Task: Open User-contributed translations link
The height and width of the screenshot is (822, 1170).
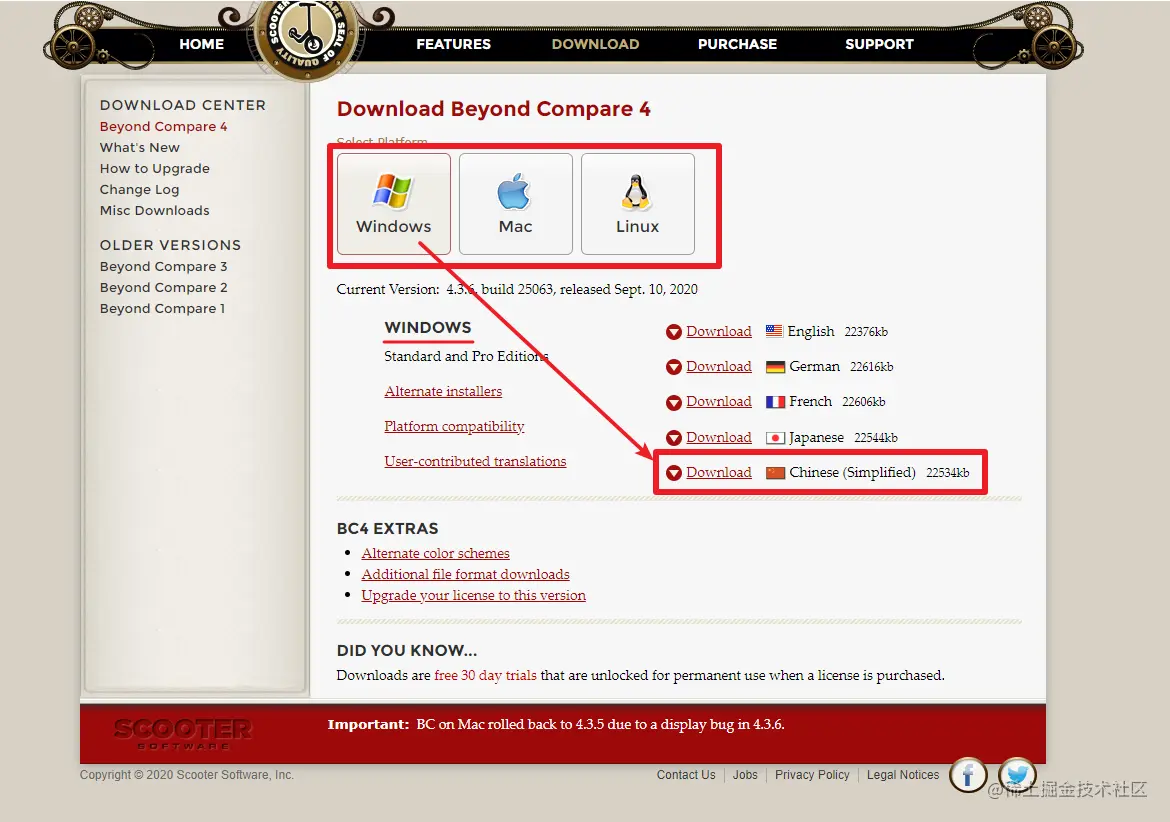Action: tap(475, 461)
